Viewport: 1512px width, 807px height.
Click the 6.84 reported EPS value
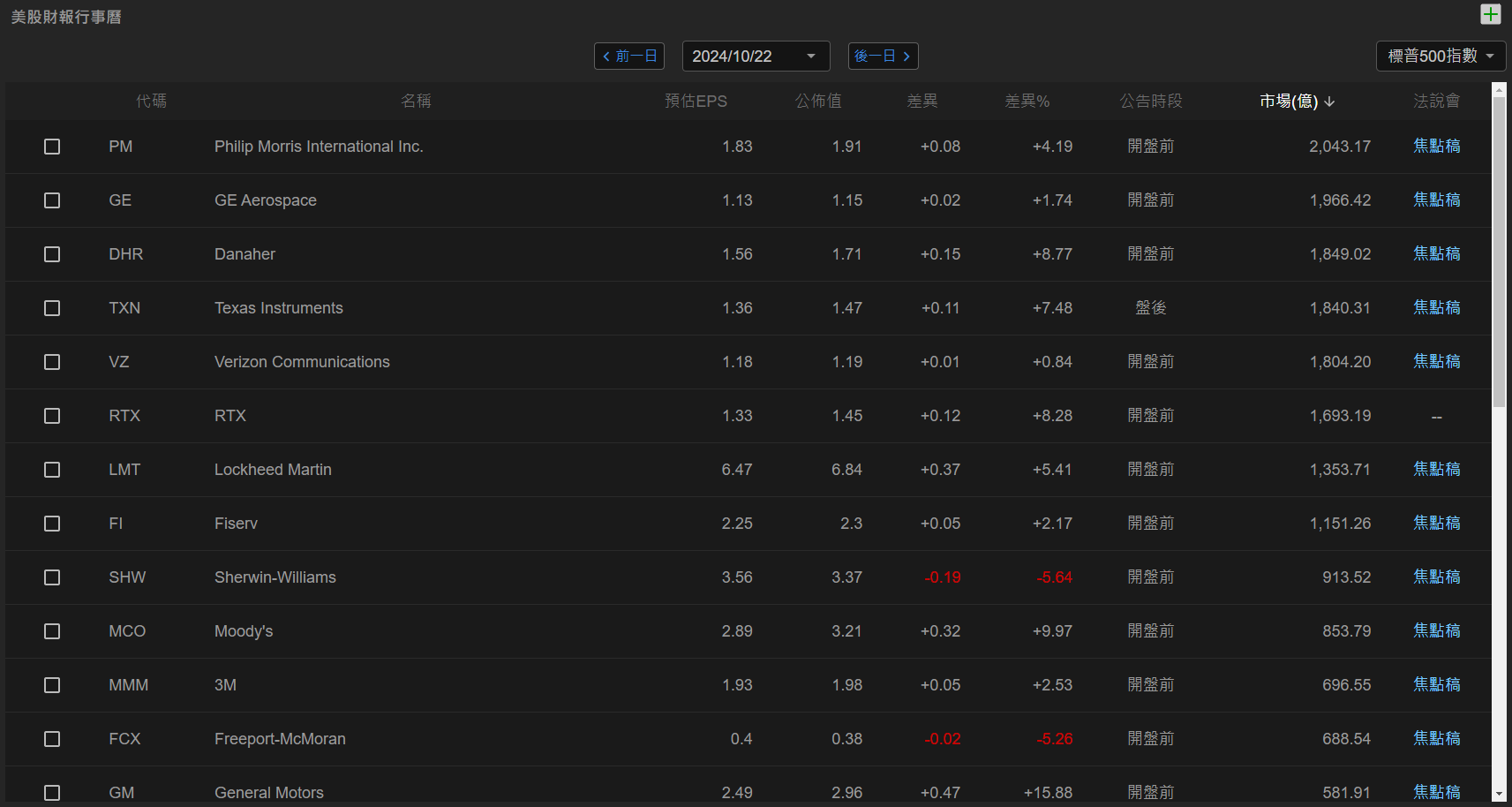pyautogui.click(x=846, y=470)
